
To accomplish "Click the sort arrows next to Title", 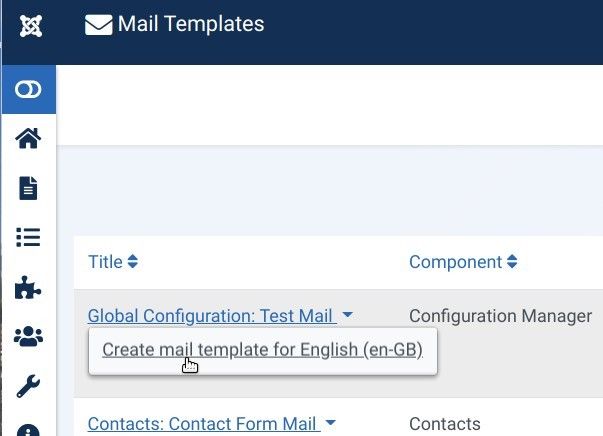I will click(133, 262).
